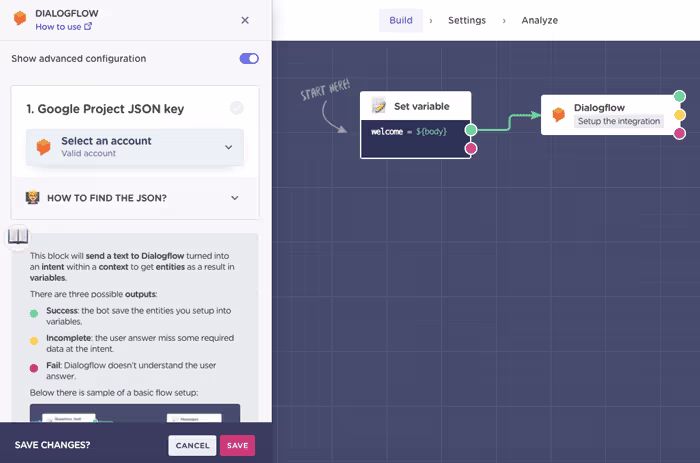
Task: Click the Valid account status text
Action: [88, 153]
